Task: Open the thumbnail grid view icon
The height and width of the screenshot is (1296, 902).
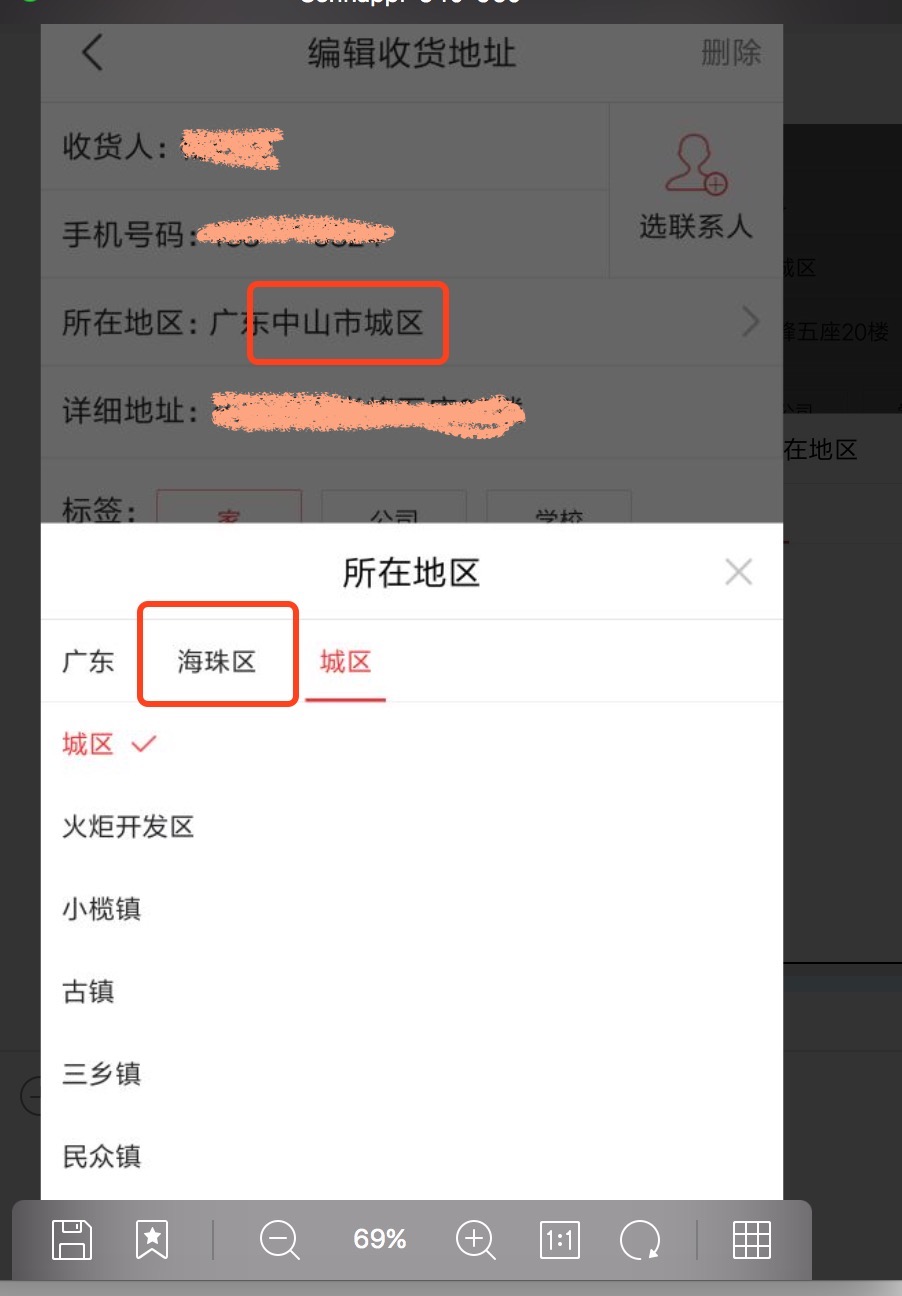Action: (x=752, y=1240)
